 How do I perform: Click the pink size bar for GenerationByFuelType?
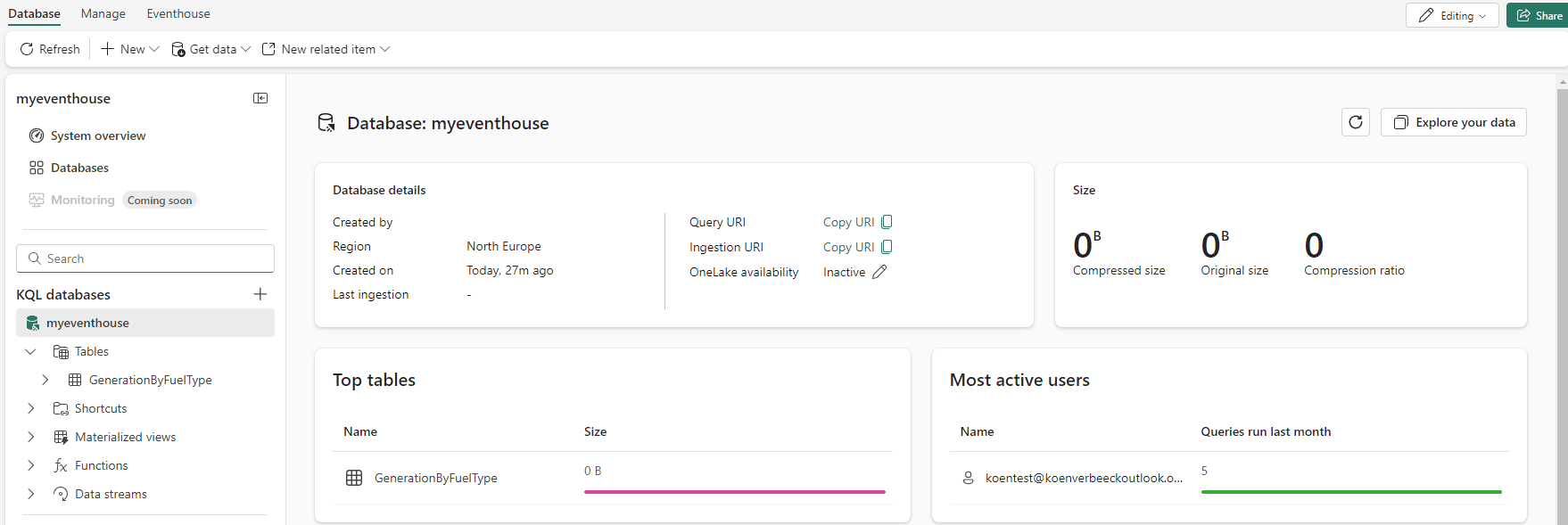734,491
